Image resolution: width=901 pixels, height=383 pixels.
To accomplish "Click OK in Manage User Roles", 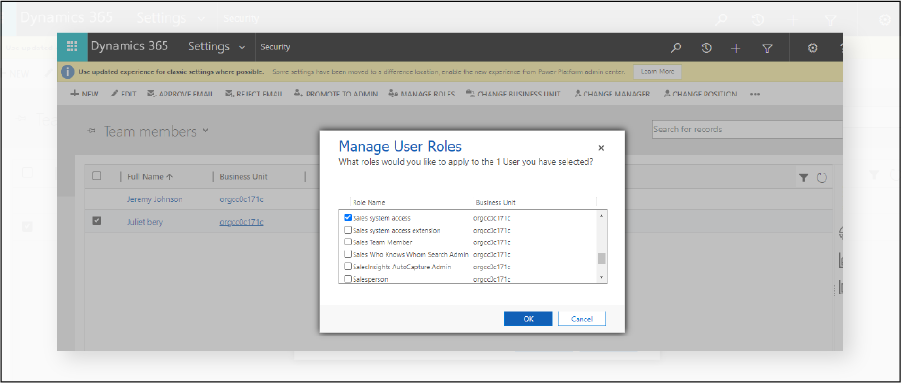I will coord(528,319).
